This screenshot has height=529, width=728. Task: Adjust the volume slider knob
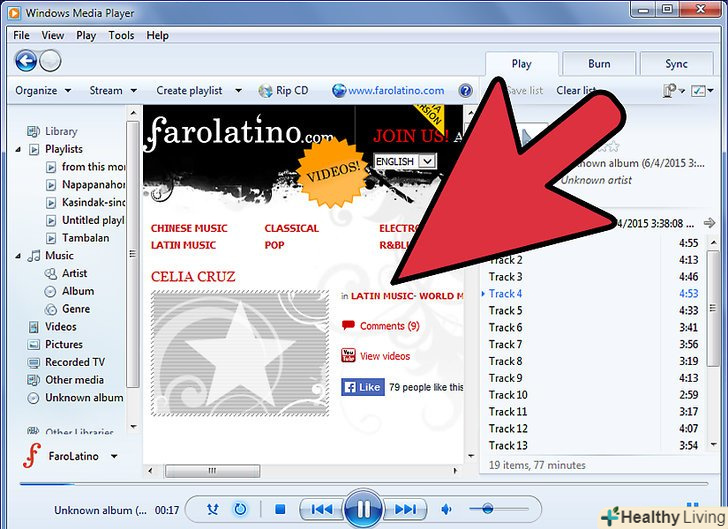pyautogui.click(x=487, y=509)
